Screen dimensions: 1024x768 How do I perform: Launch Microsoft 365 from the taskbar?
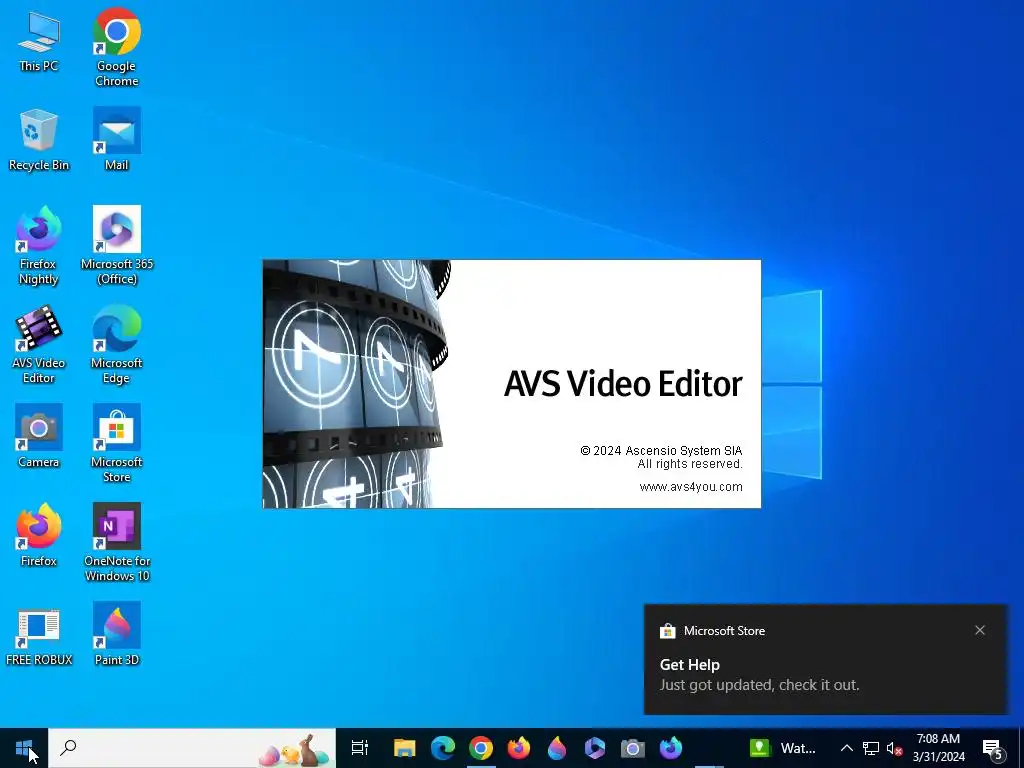[594, 748]
